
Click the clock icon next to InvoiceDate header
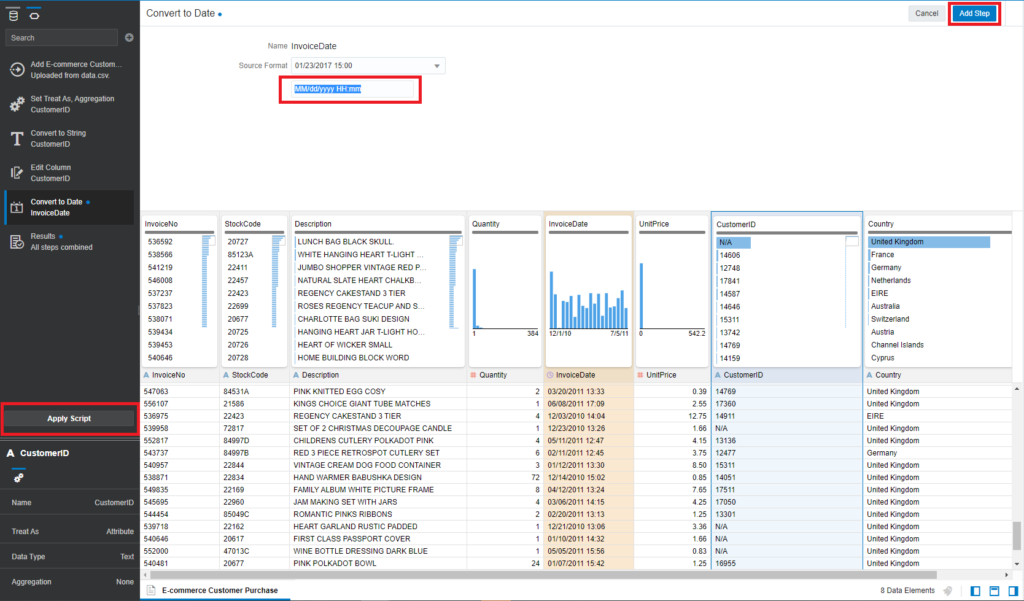(550, 376)
